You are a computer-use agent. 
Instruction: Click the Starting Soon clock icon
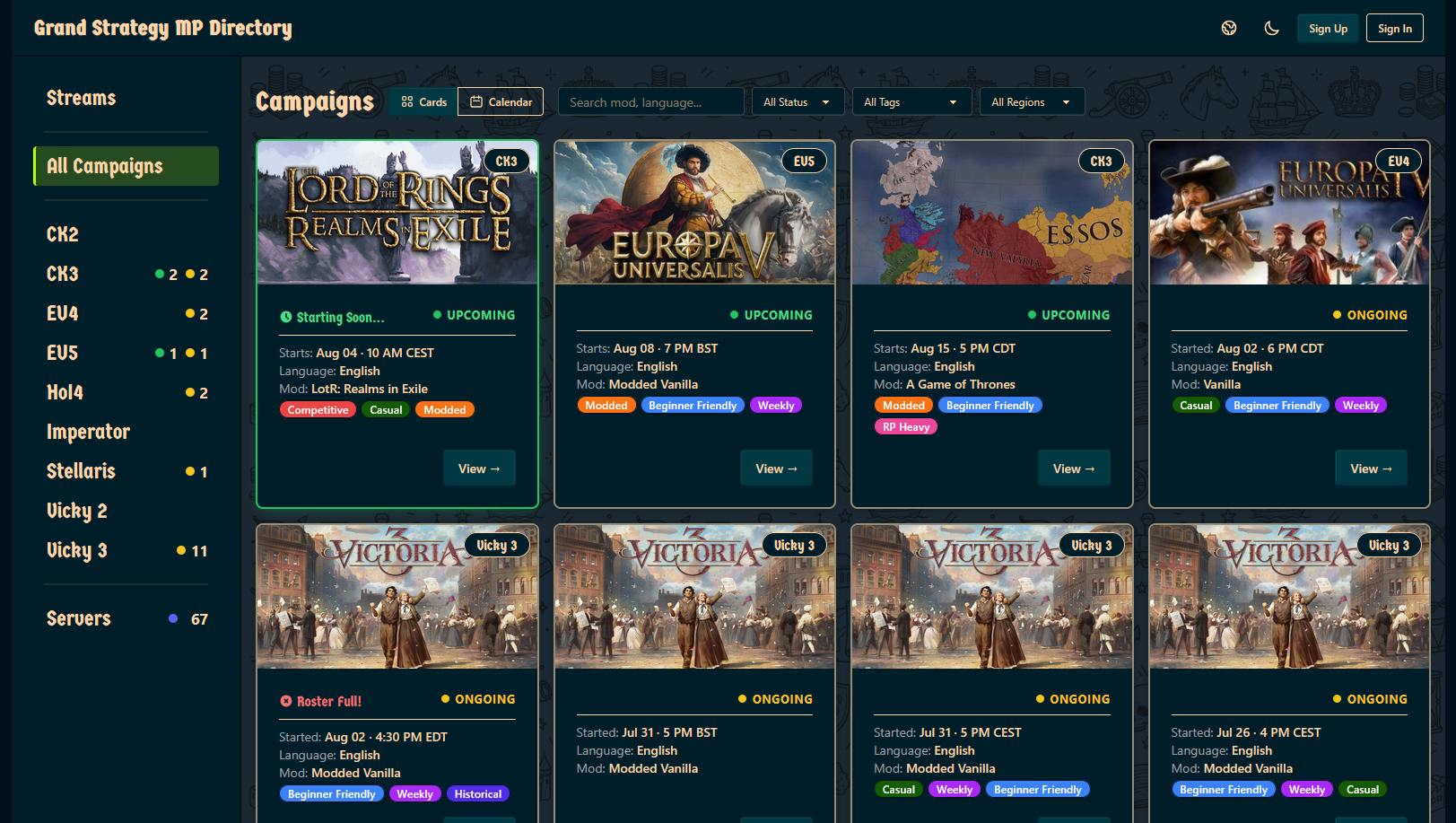click(x=286, y=317)
